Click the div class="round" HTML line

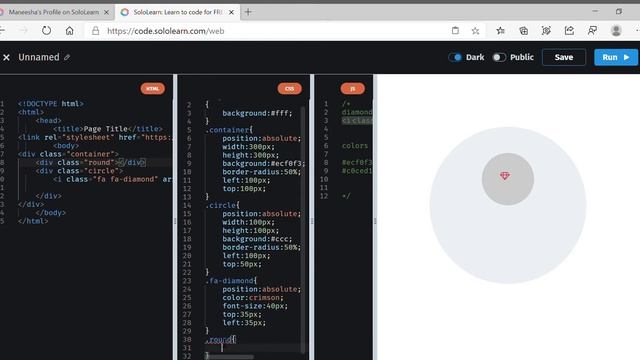coord(91,162)
